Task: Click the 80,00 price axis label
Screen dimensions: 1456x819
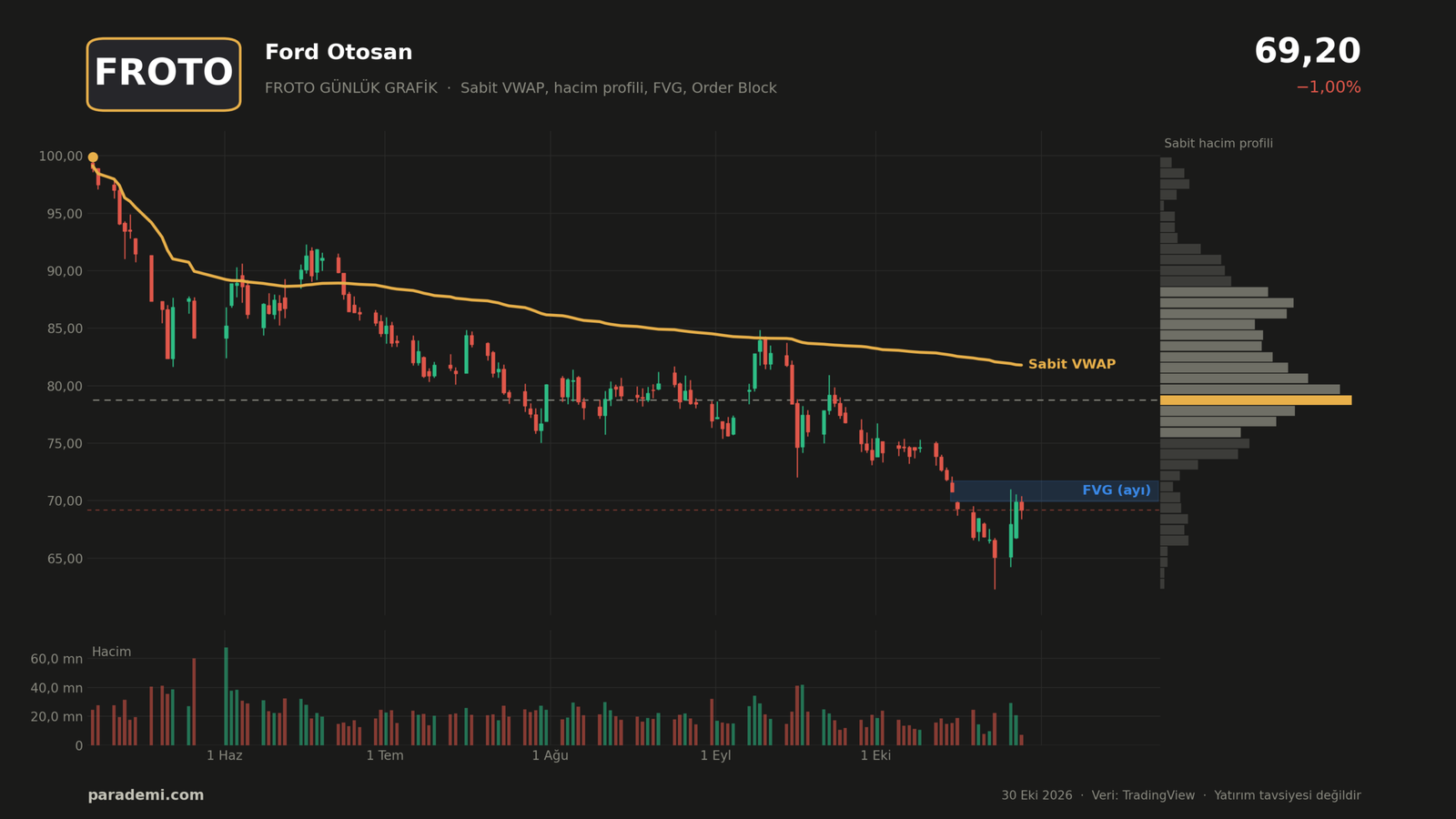Action: tap(64, 386)
